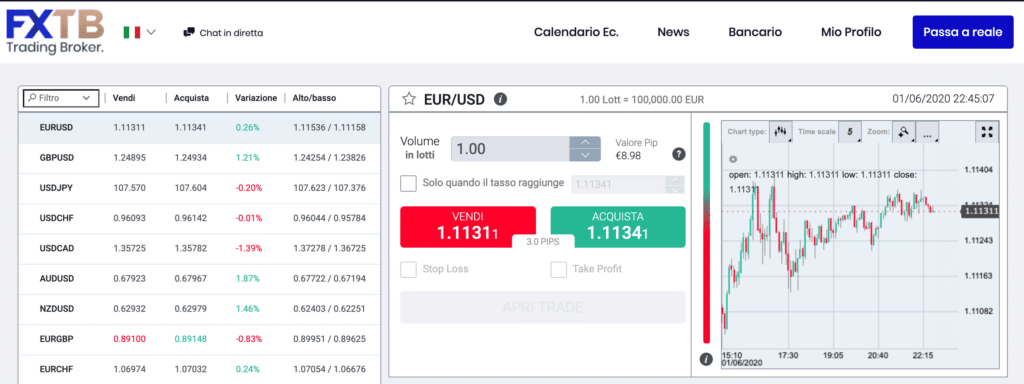Sort by the Variazione column header
Viewport: 1024px width, 384px height.
tap(256, 98)
